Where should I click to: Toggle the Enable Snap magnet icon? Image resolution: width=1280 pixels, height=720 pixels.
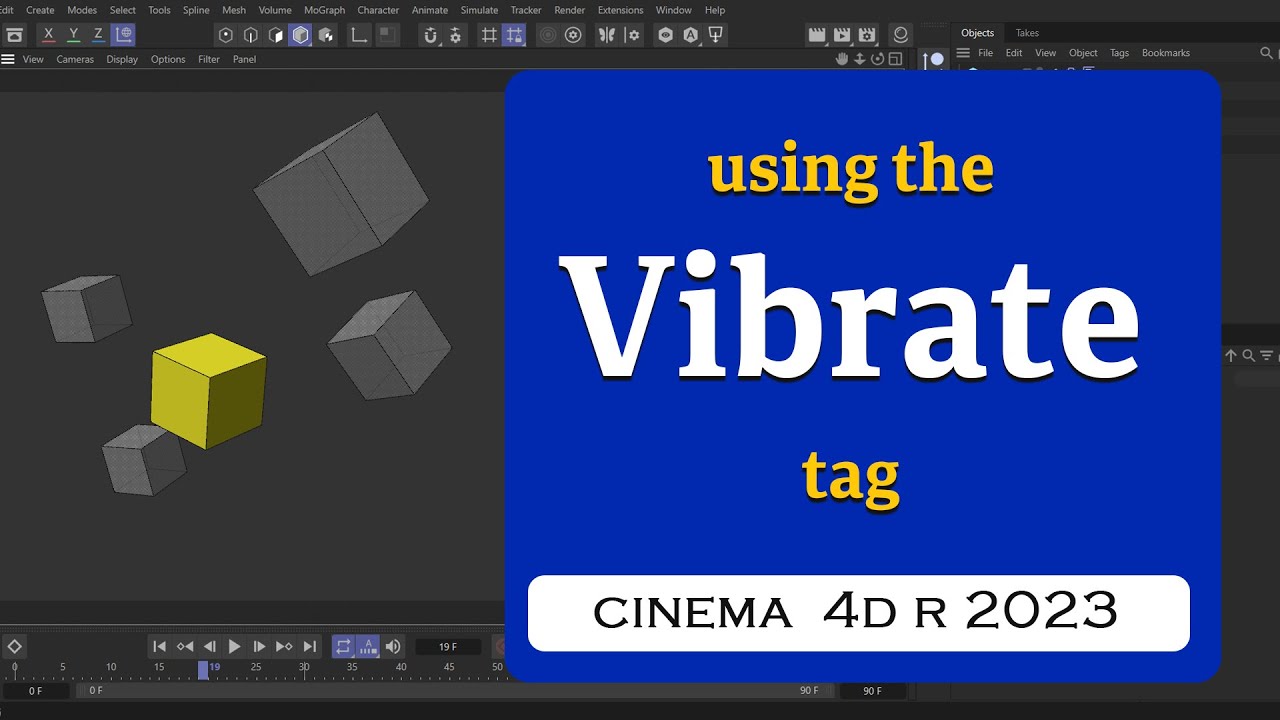pyautogui.click(x=431, y=35)
